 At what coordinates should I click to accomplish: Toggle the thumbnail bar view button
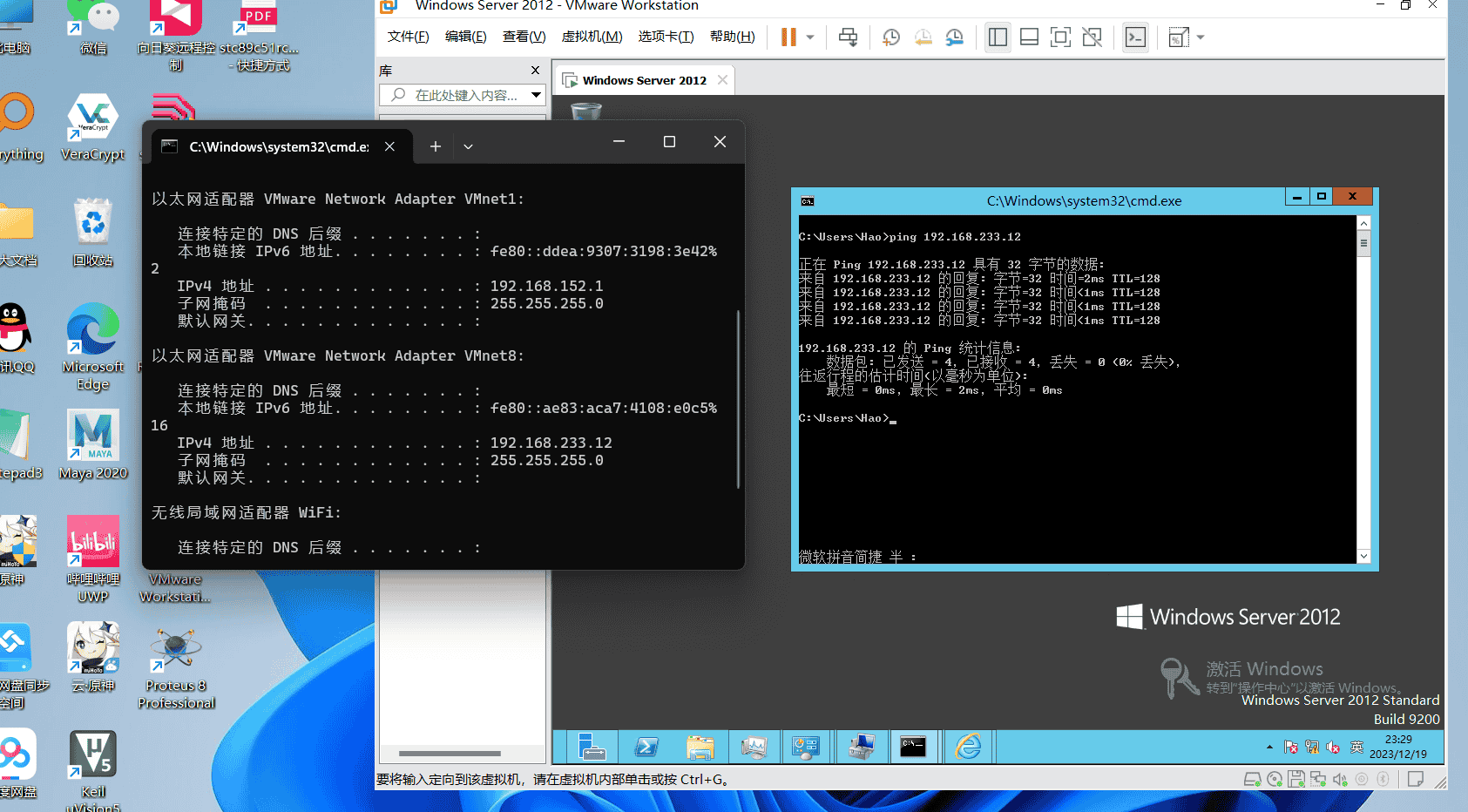pyautogui.click(x=1029, y=37)
